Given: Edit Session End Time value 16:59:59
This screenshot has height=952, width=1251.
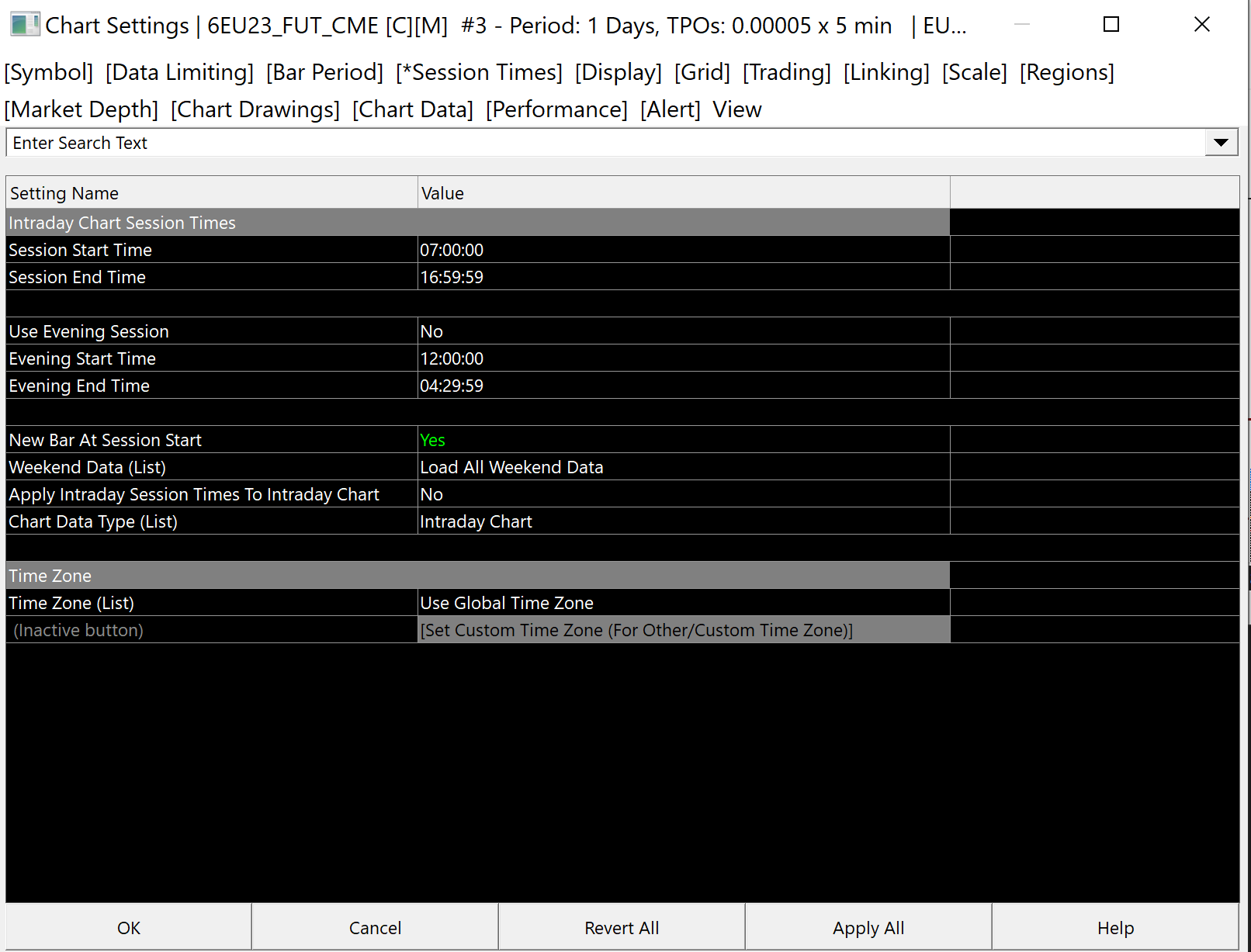Looking at the screenshot, I should tap(684, 277).
